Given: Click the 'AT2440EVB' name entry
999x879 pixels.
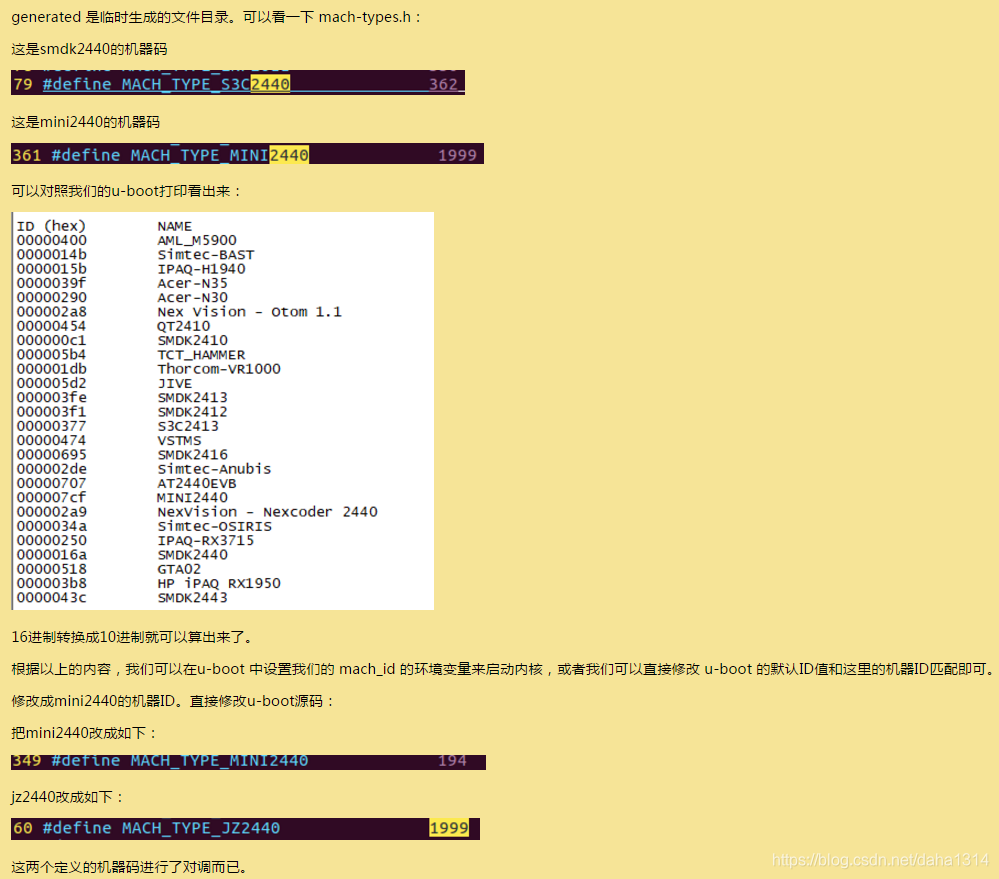Looking at the screenshot, I should 197,483.
